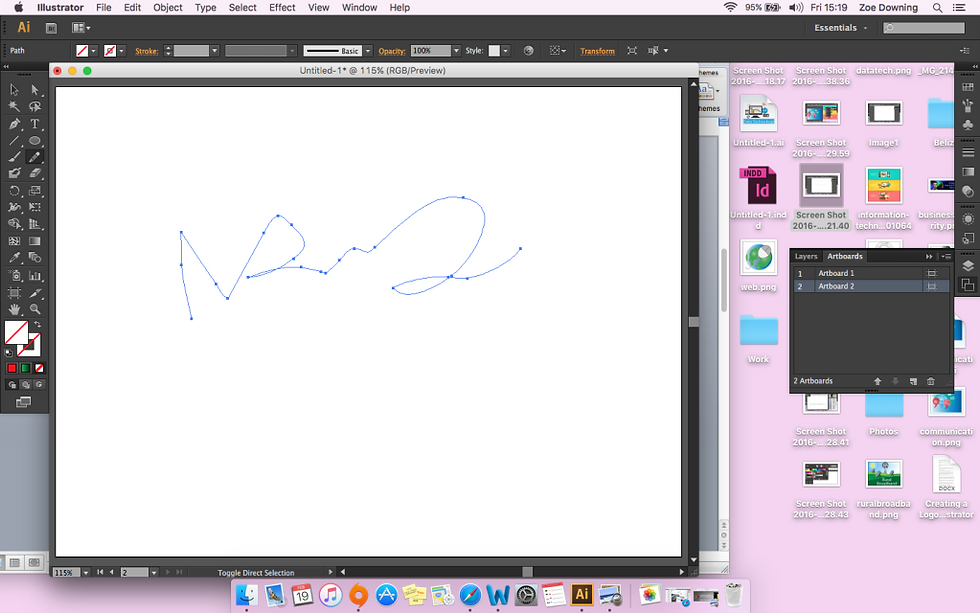The height and width of the screenshot is (613, 980).
Task: Open the Type menu
Action: tap(205, 7)
